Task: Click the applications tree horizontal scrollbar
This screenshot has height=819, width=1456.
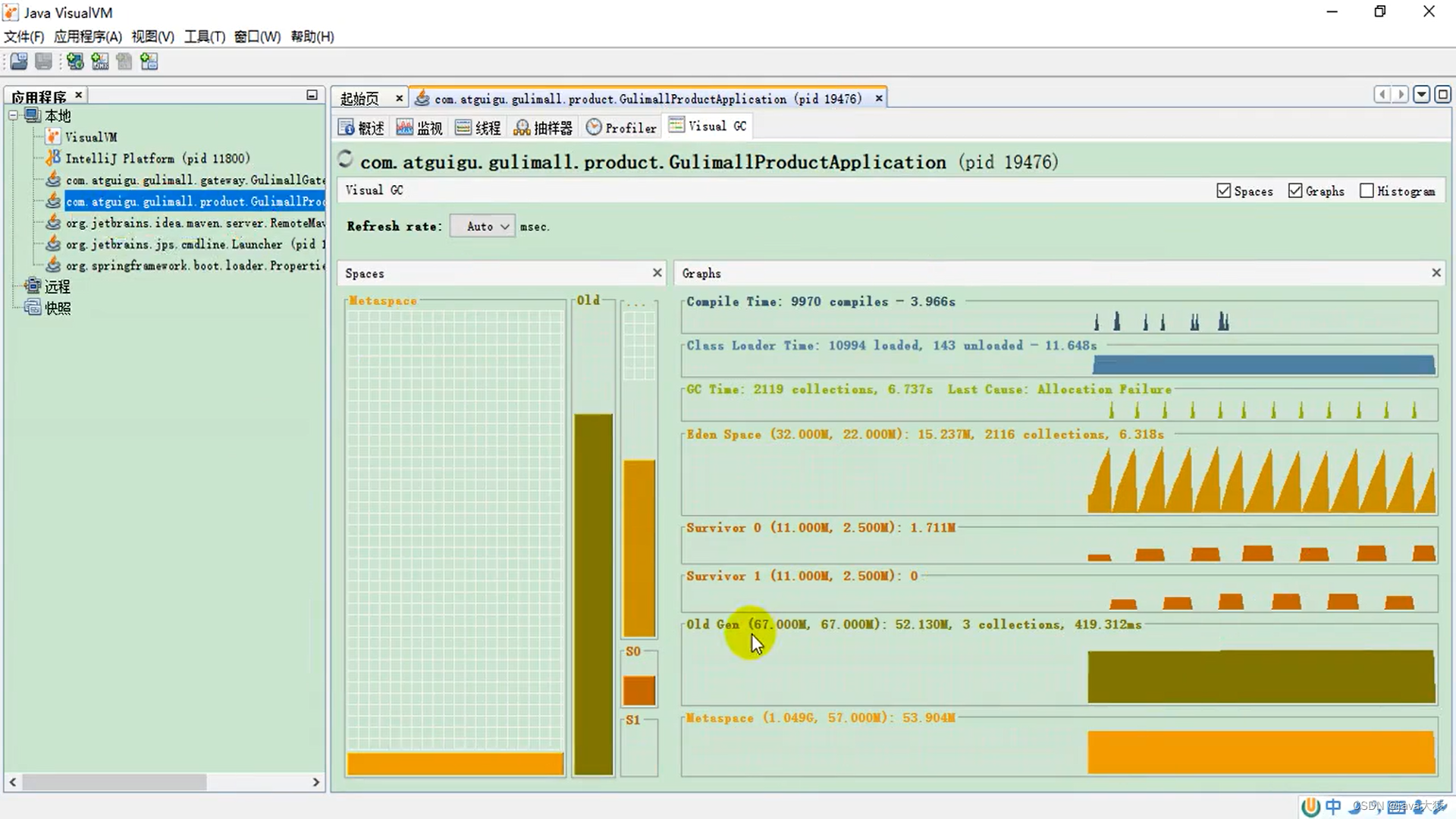Action: pos(114,782)
